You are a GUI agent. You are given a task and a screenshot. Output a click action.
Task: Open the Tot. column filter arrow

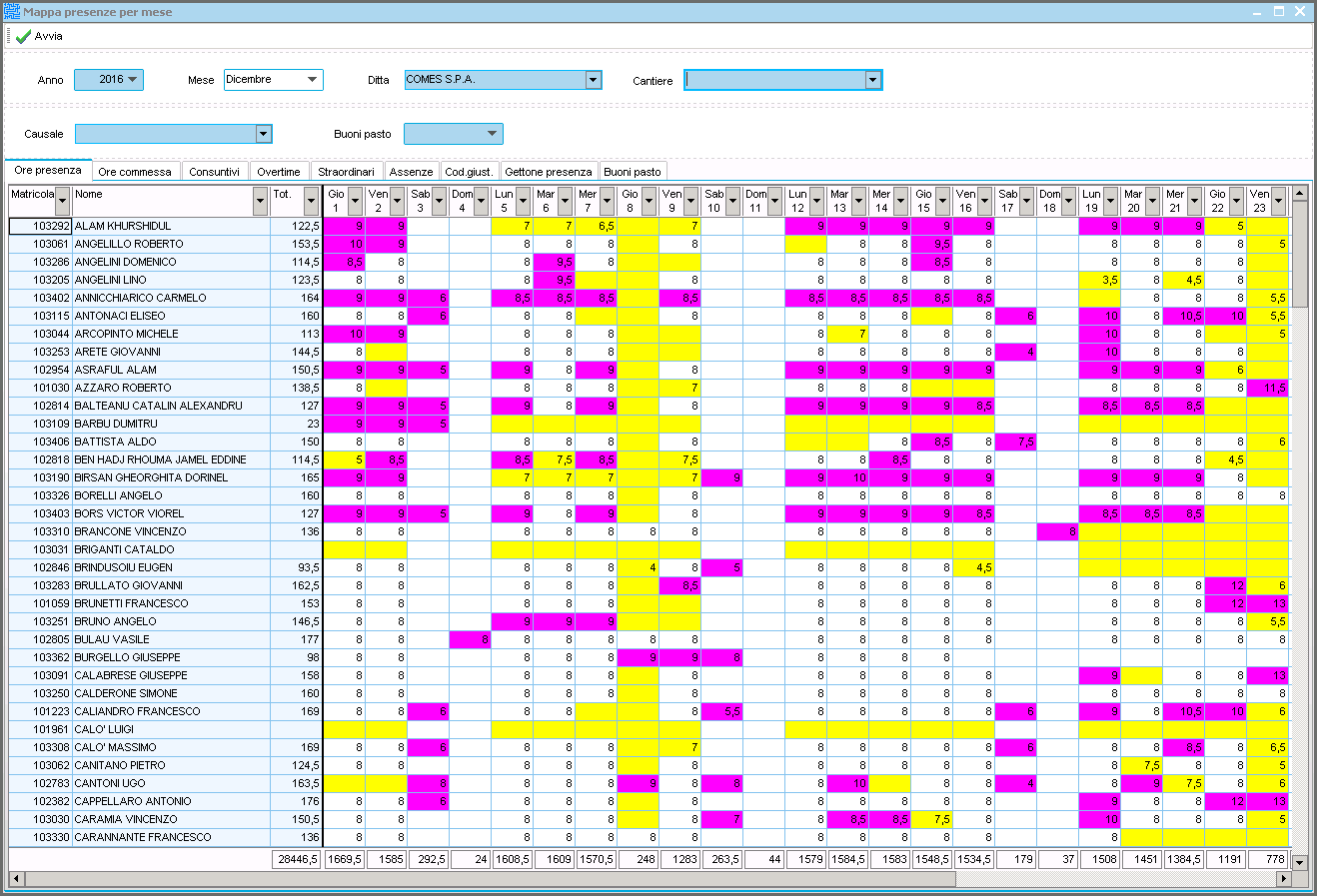pyautogui.click(x=311, y=201)
